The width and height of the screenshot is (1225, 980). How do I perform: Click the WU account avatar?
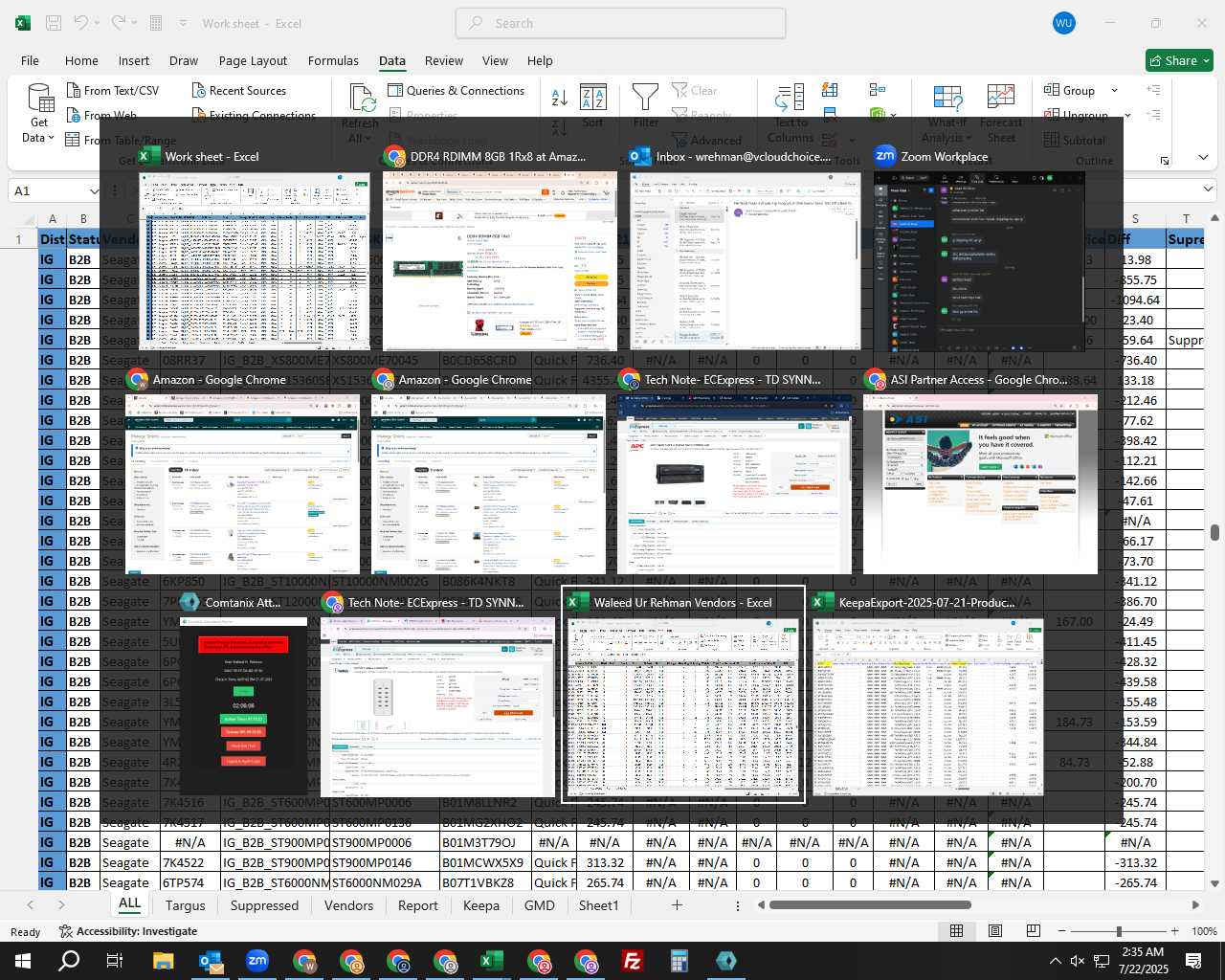[x=1063, y=23]
